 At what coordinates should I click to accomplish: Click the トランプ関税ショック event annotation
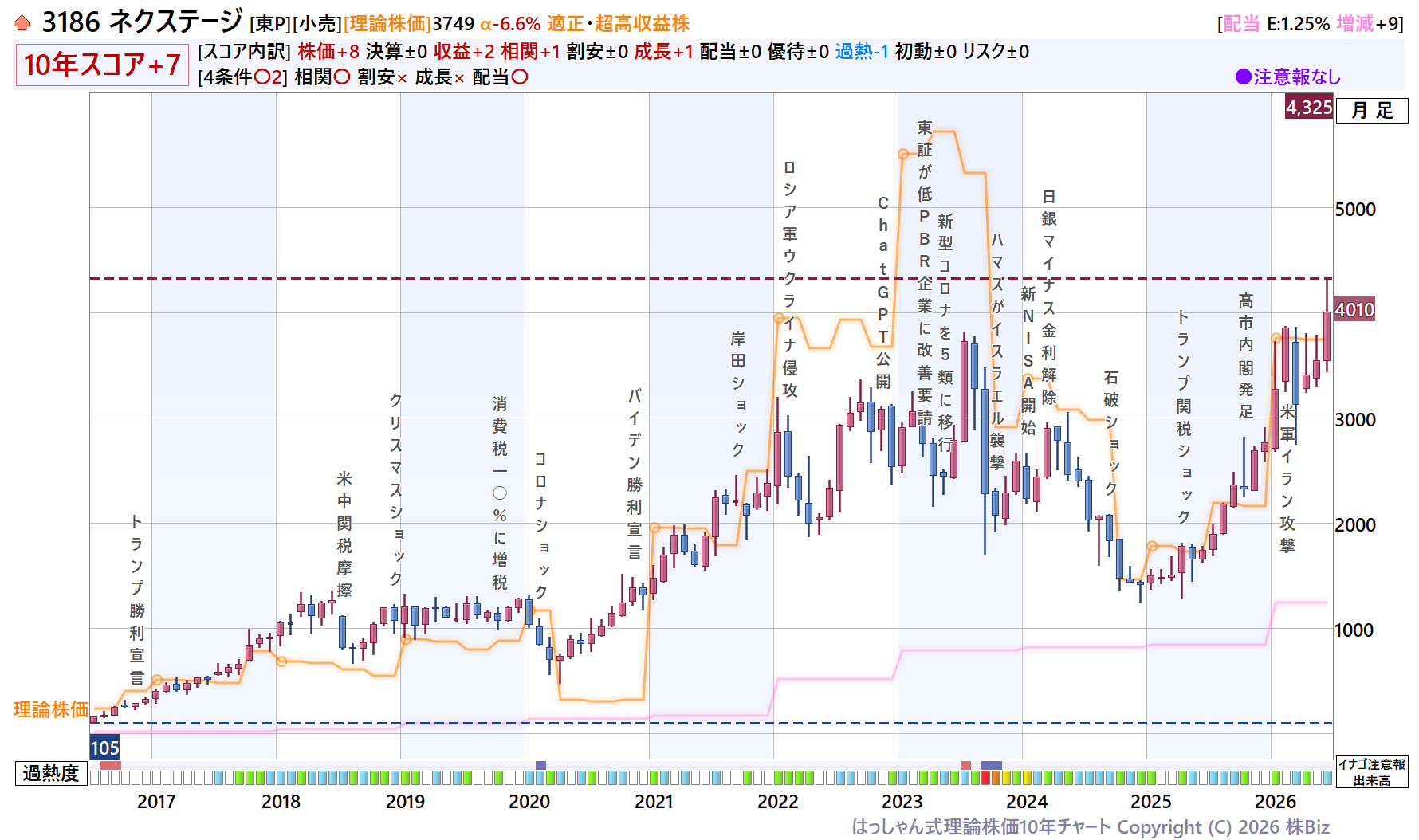click(x=1184, y=417)
